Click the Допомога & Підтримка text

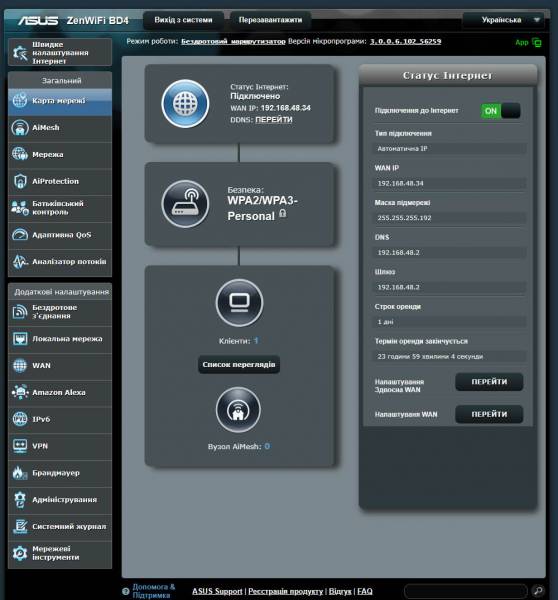[153, 591]
